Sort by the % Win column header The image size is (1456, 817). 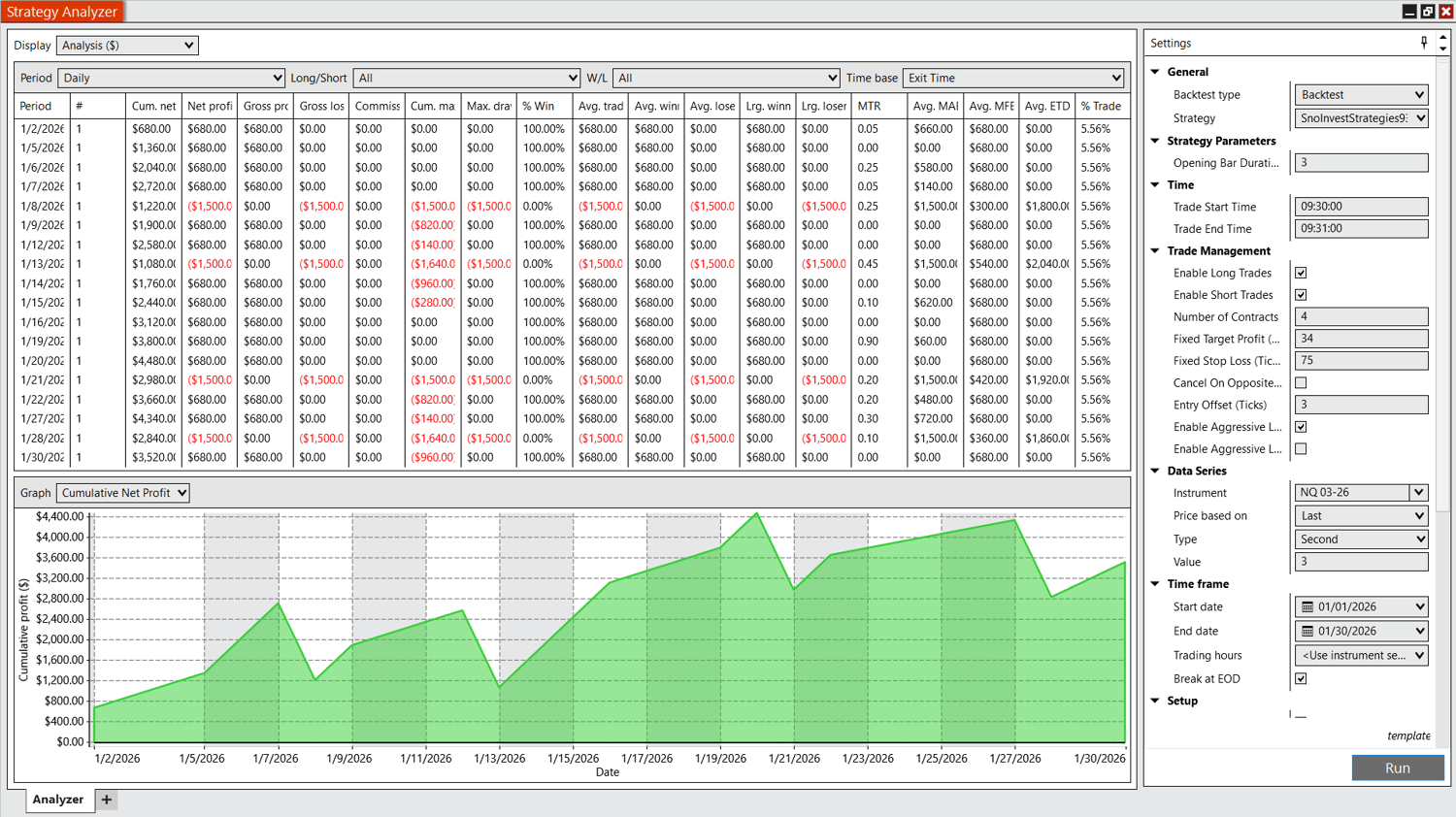pos(544,106)
